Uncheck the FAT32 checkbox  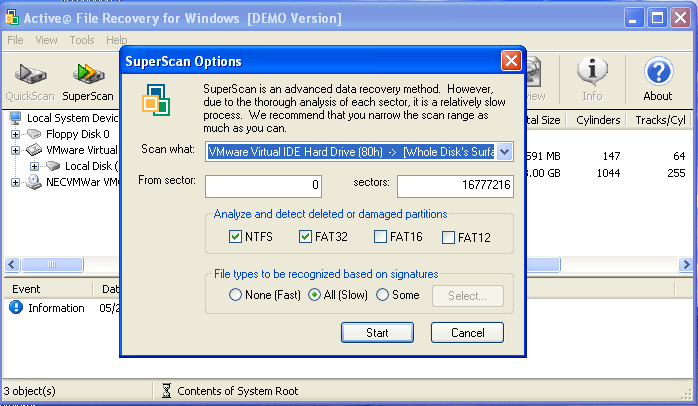click(x=305, y=236)
